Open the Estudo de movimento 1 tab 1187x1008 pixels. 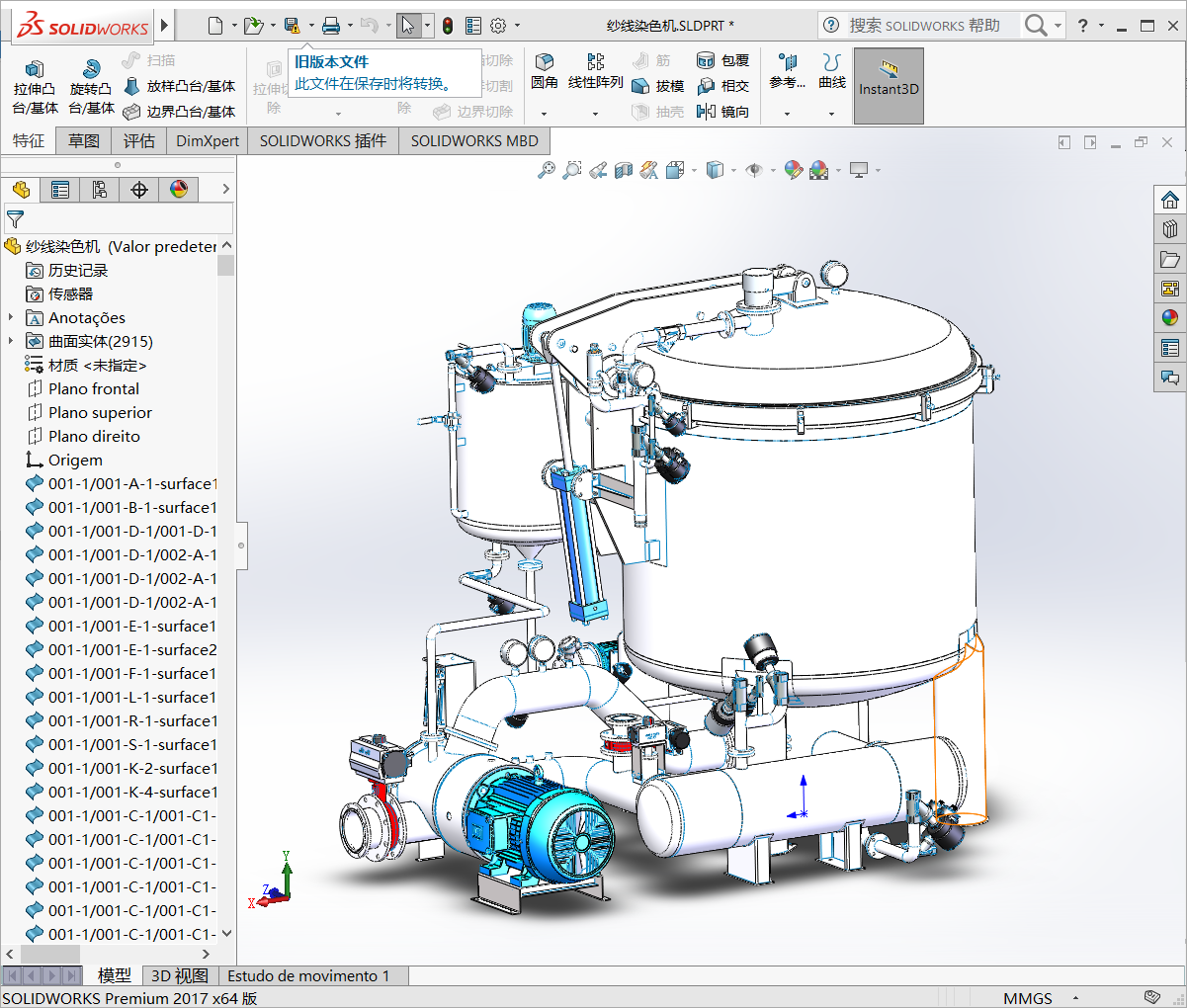pos(308,976)
